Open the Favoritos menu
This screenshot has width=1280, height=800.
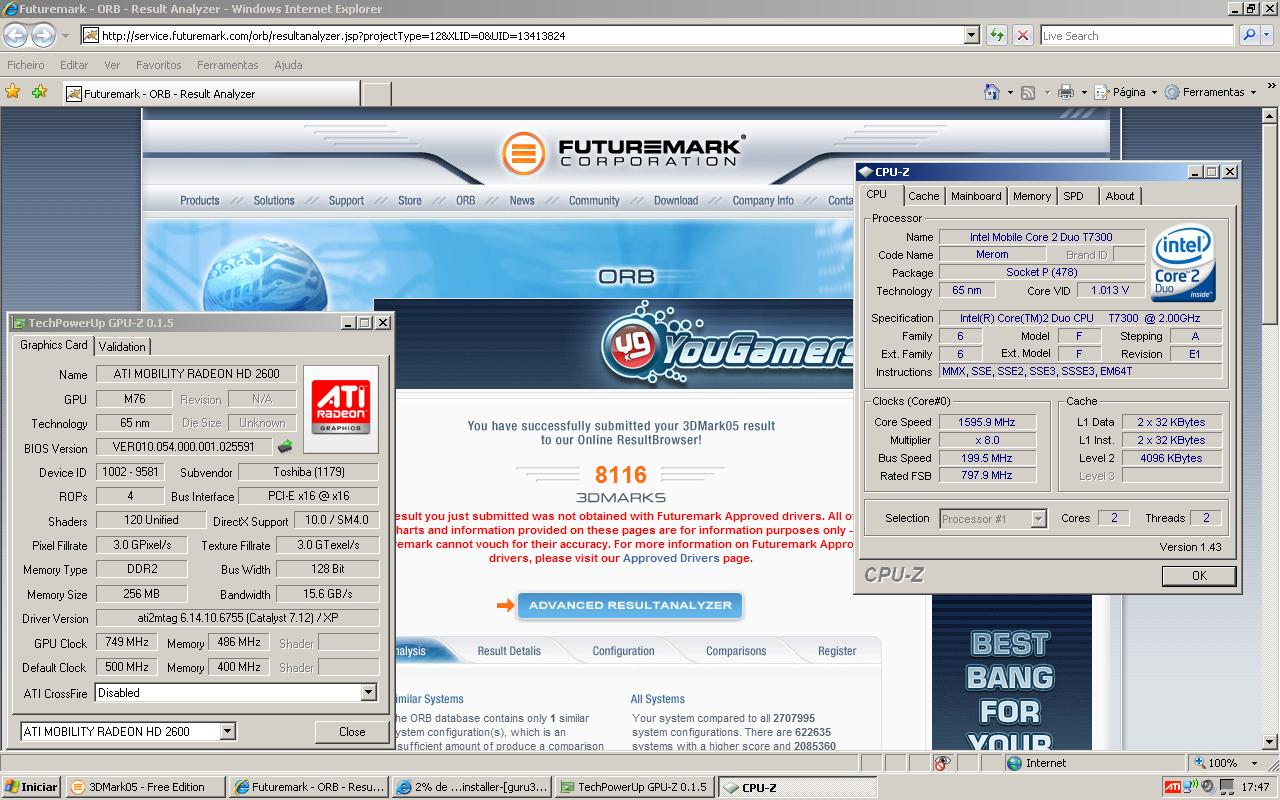(x=158, y=65)
